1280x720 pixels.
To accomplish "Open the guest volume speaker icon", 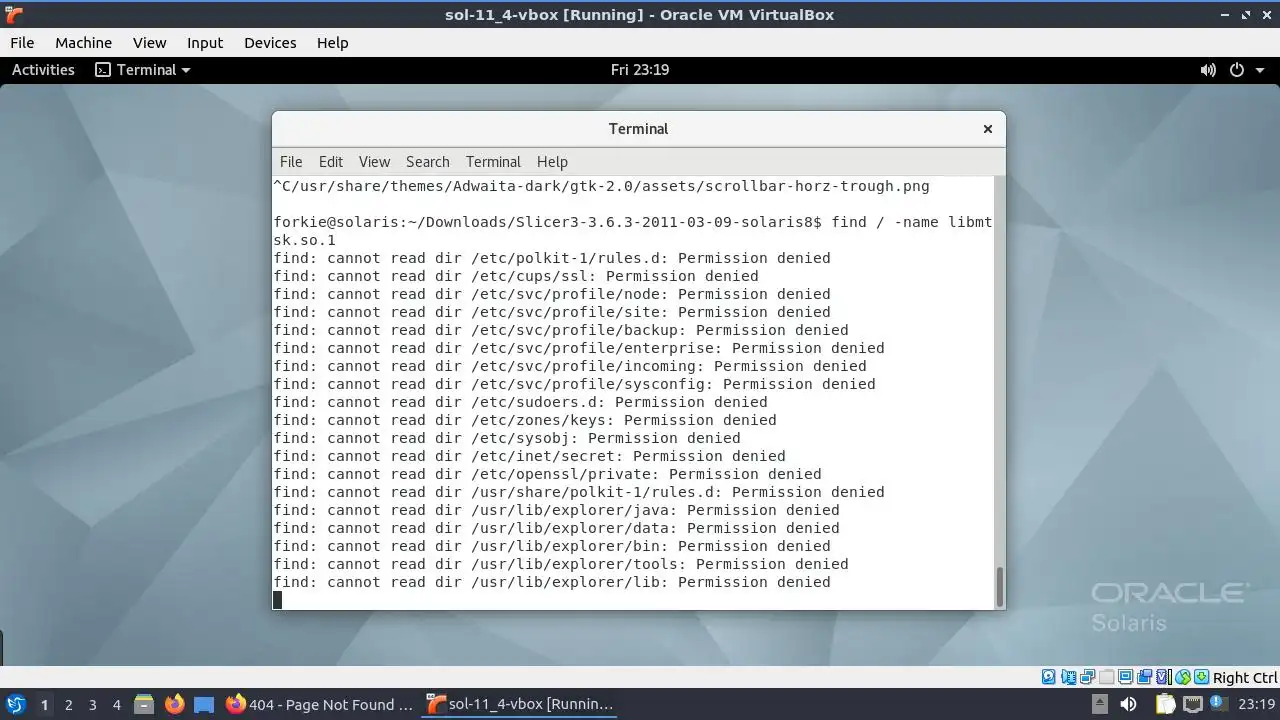I will (x=1208, y=70).
